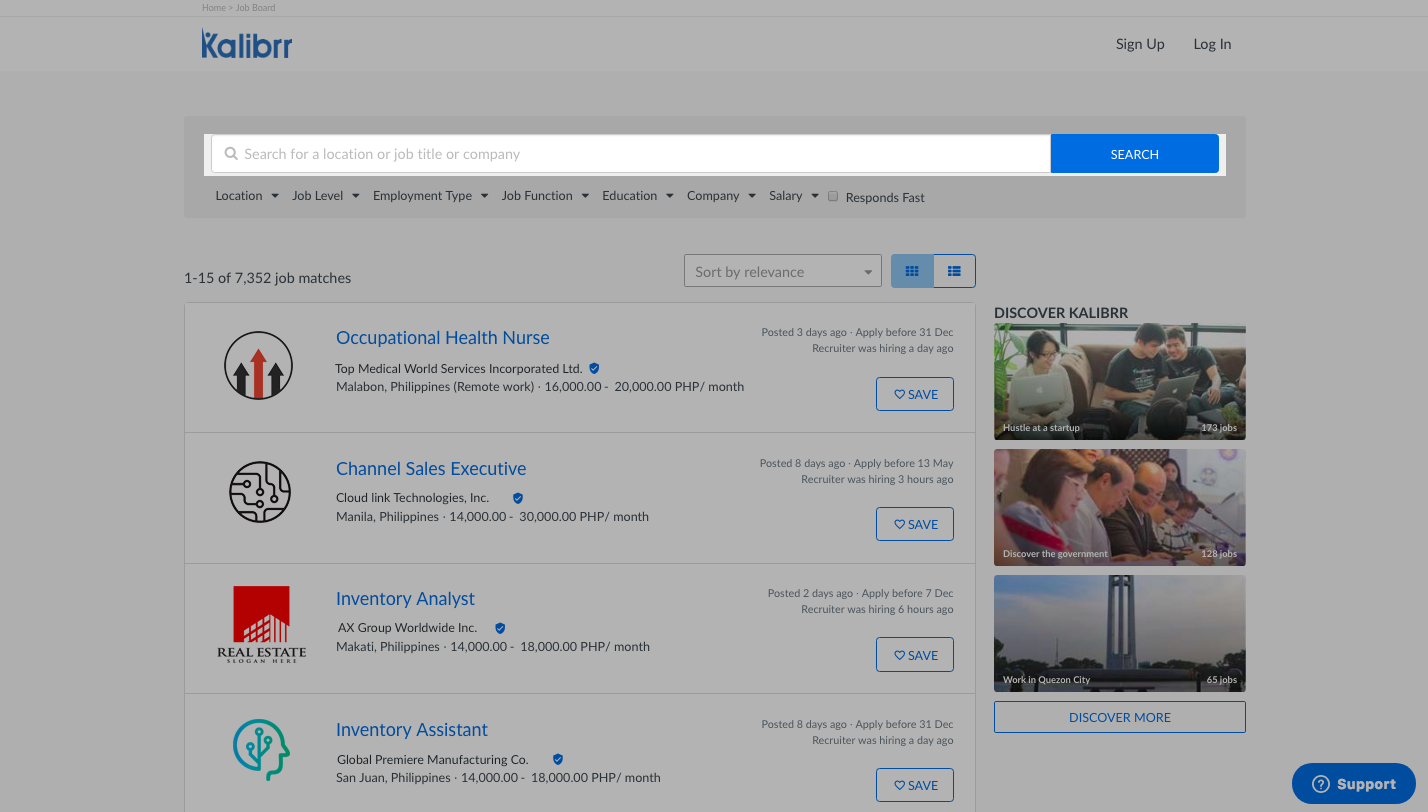Expand the Location filter dropdown
The image size is (1428, 812).
point(246,196)
